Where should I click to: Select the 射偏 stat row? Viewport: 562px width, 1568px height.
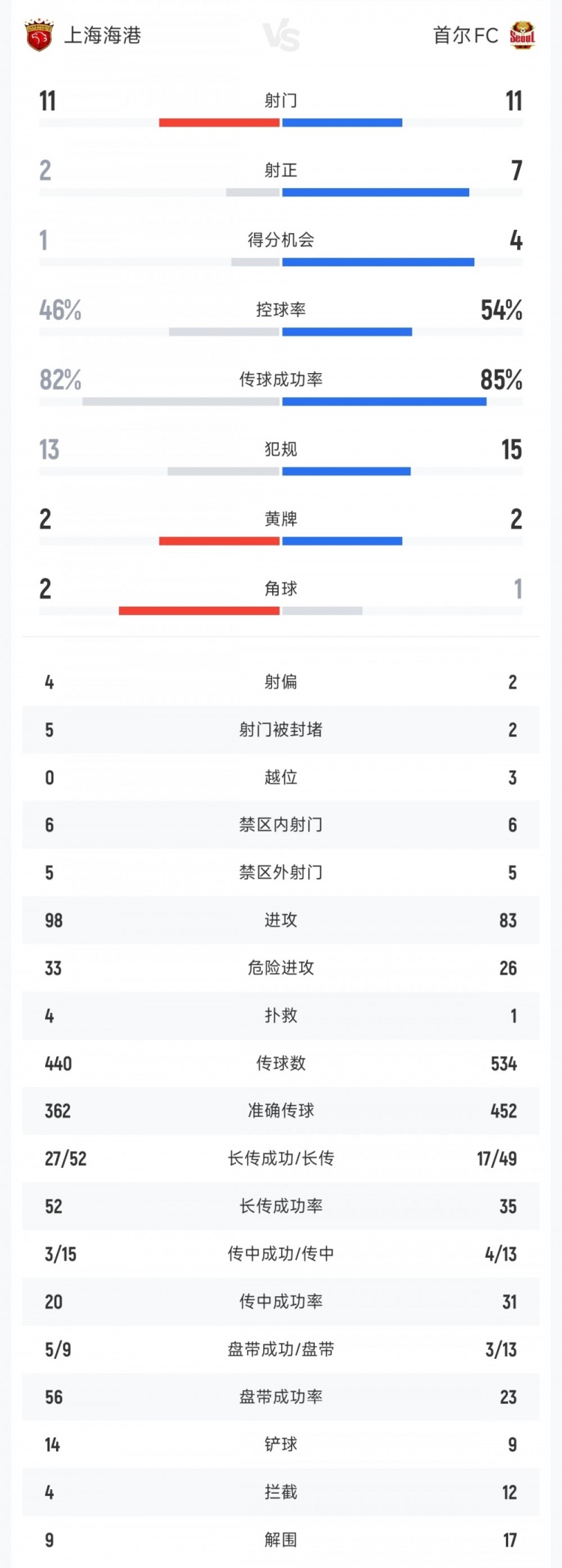(281, 682)
